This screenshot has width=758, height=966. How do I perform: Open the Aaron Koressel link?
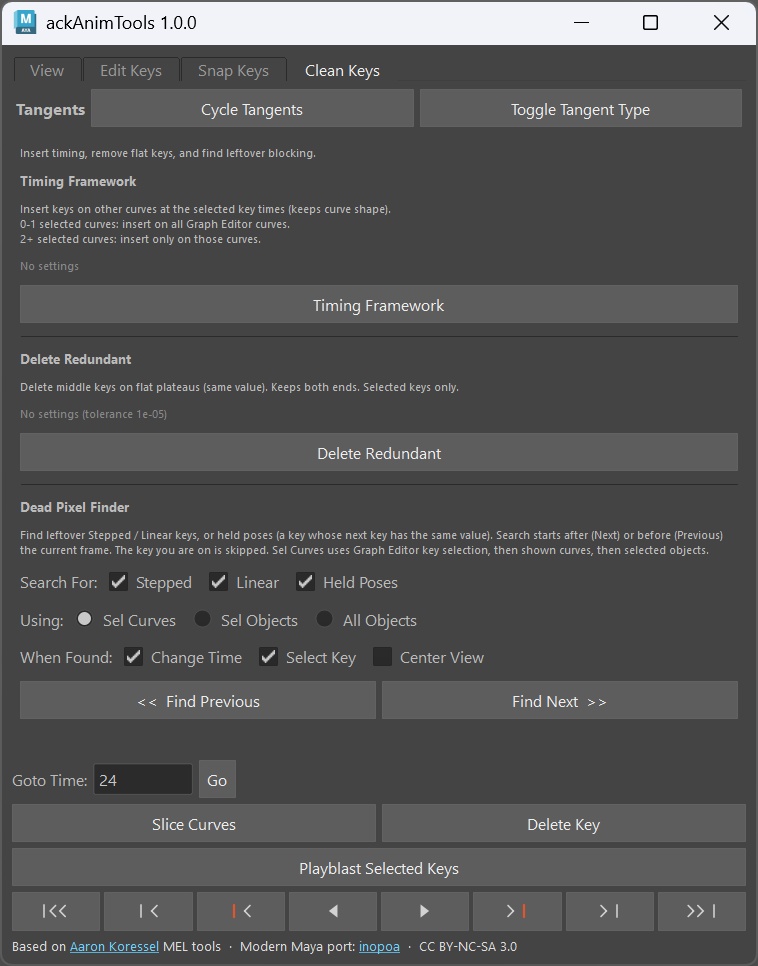(114, 946)
